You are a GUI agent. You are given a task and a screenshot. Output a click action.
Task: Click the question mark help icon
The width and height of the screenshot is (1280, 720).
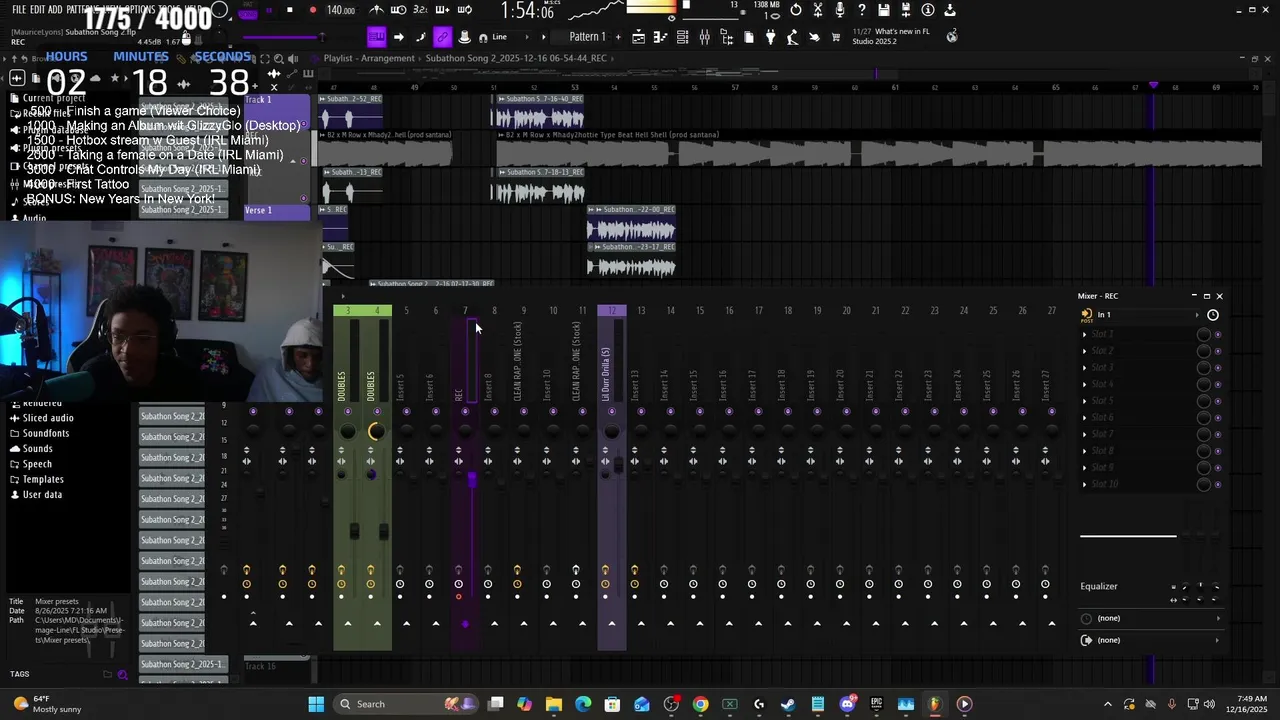861,10
